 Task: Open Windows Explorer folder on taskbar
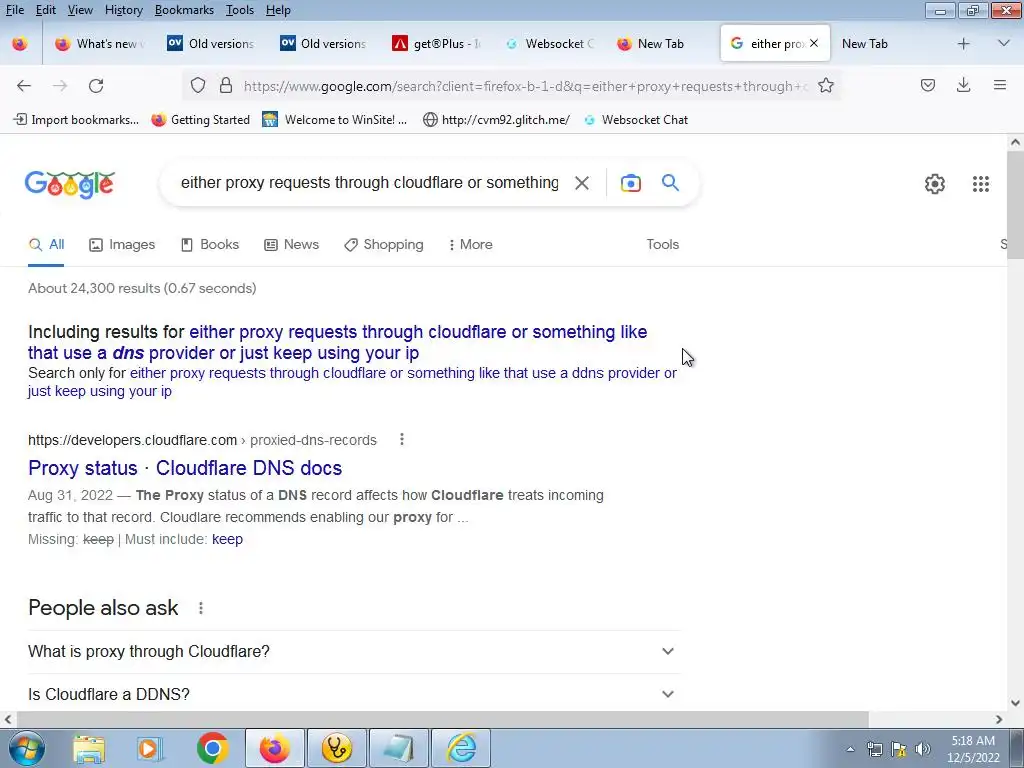(89, 748)
